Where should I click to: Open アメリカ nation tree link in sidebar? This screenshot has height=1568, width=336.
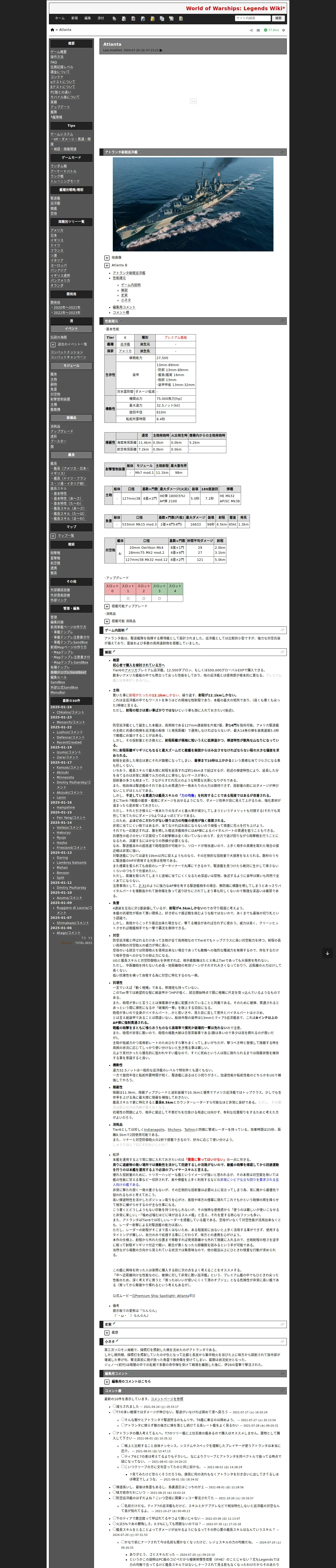point(57,231)
